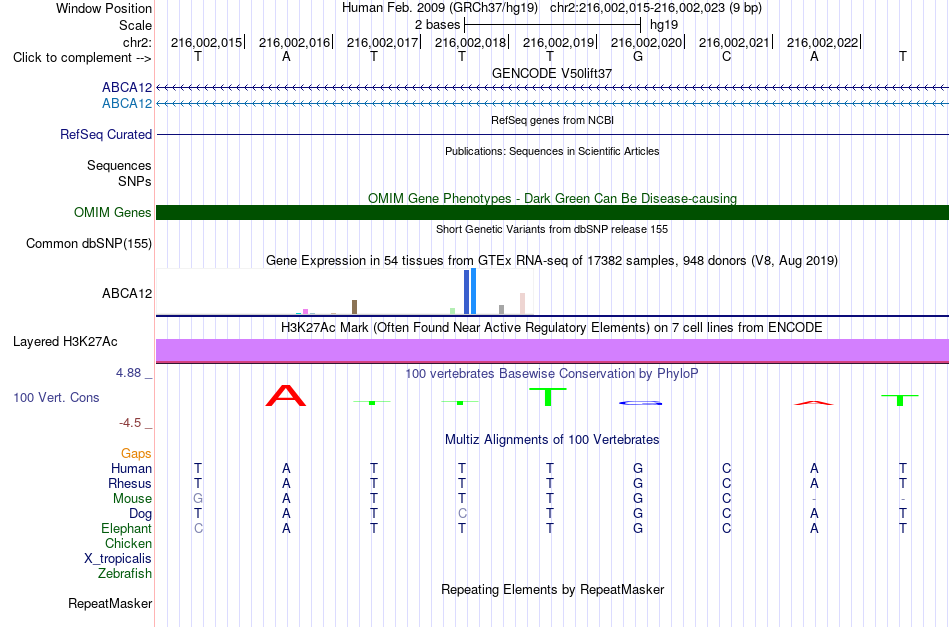Open the OMIM Gene Phenotypes track title
Screen dimensions: 950x627
pyautogui.click(x=552, y=198)
